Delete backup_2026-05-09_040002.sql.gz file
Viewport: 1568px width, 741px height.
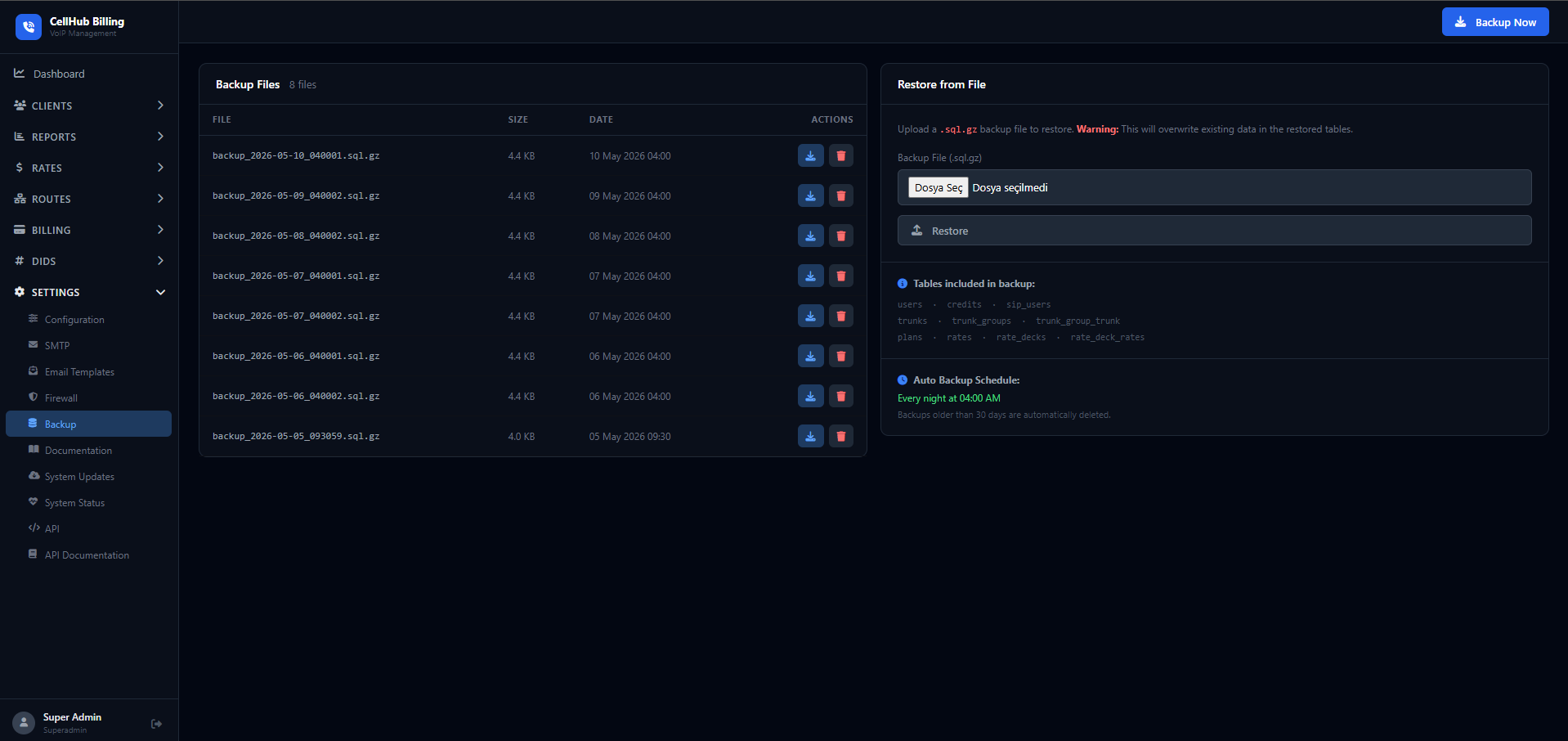[840, 195]
